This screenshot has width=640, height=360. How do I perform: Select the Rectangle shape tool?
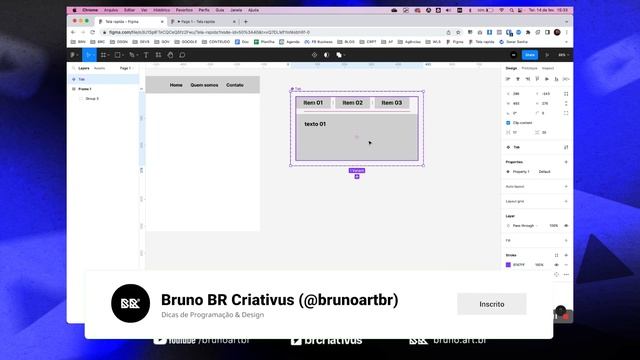coord(117,55)
